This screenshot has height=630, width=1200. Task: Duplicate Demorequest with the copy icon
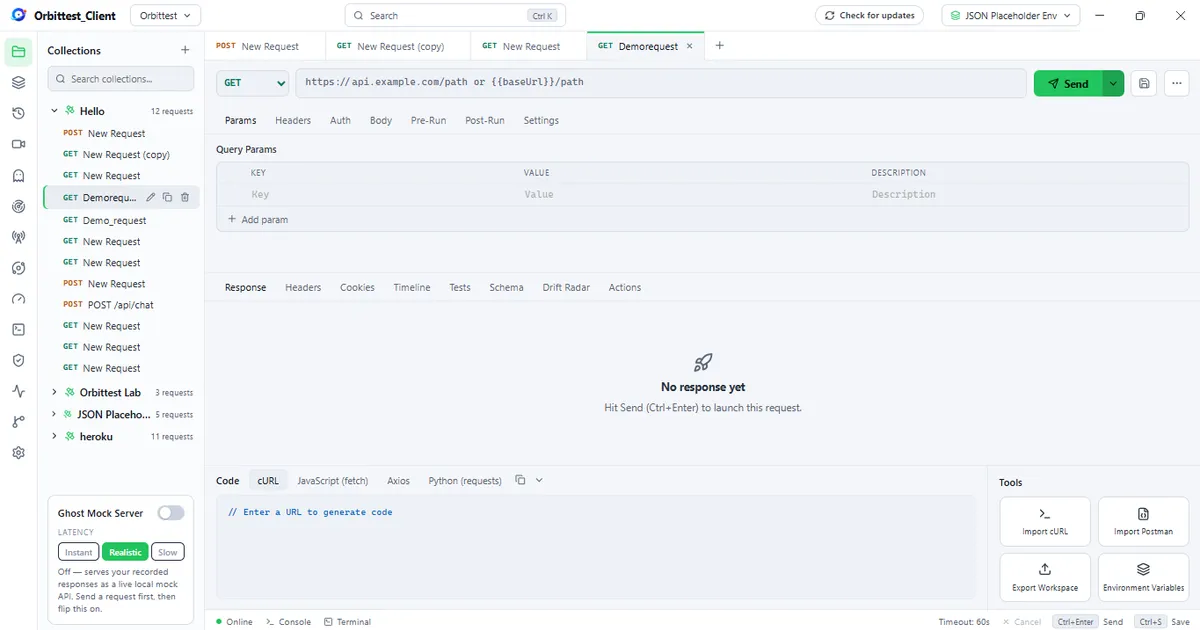pos(167,198)
